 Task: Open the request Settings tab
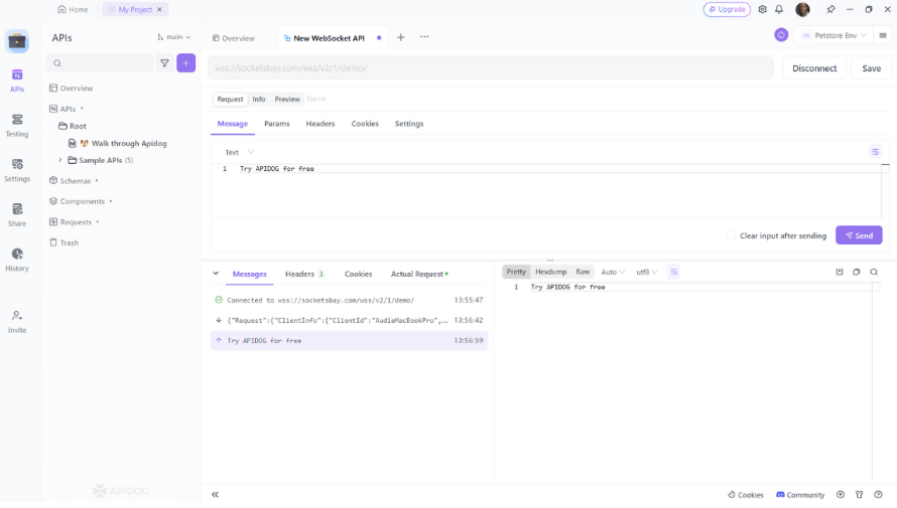pyautogui.click(x=409, y=124)
